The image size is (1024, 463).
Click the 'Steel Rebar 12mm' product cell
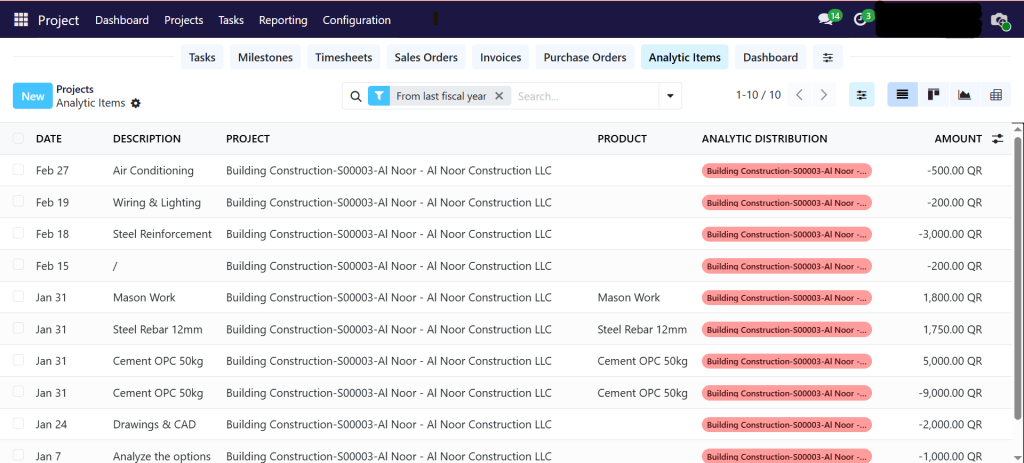pos(642,329)
